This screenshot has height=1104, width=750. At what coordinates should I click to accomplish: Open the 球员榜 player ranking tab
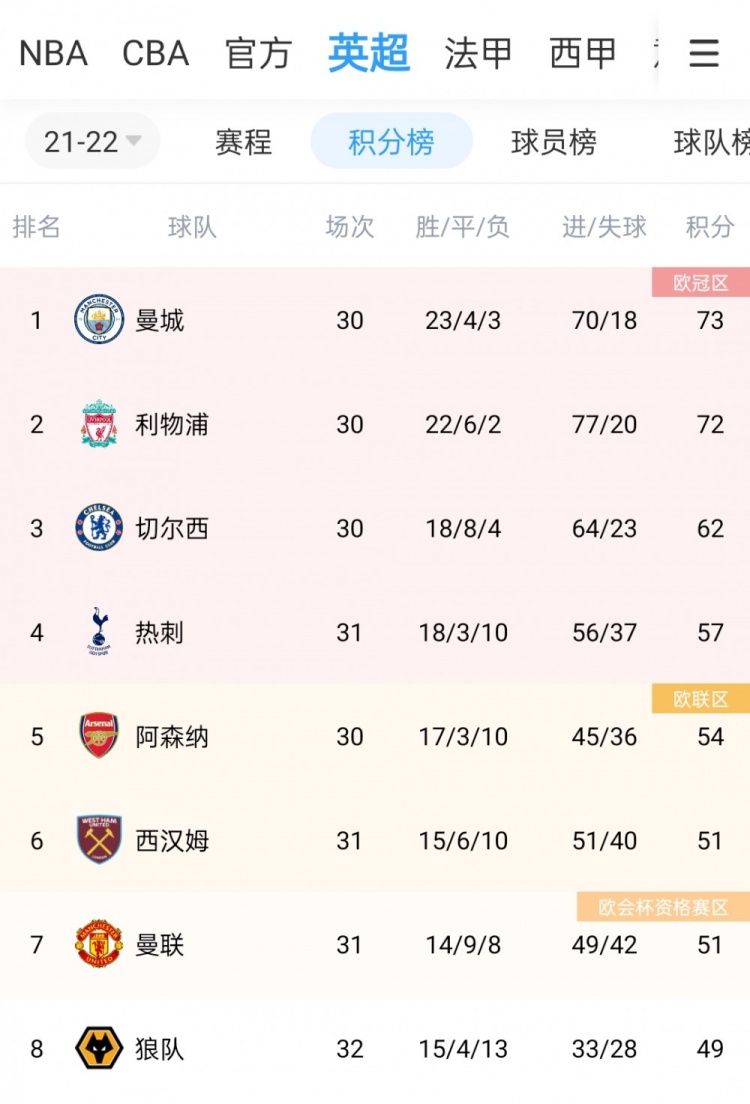point(554,142)
